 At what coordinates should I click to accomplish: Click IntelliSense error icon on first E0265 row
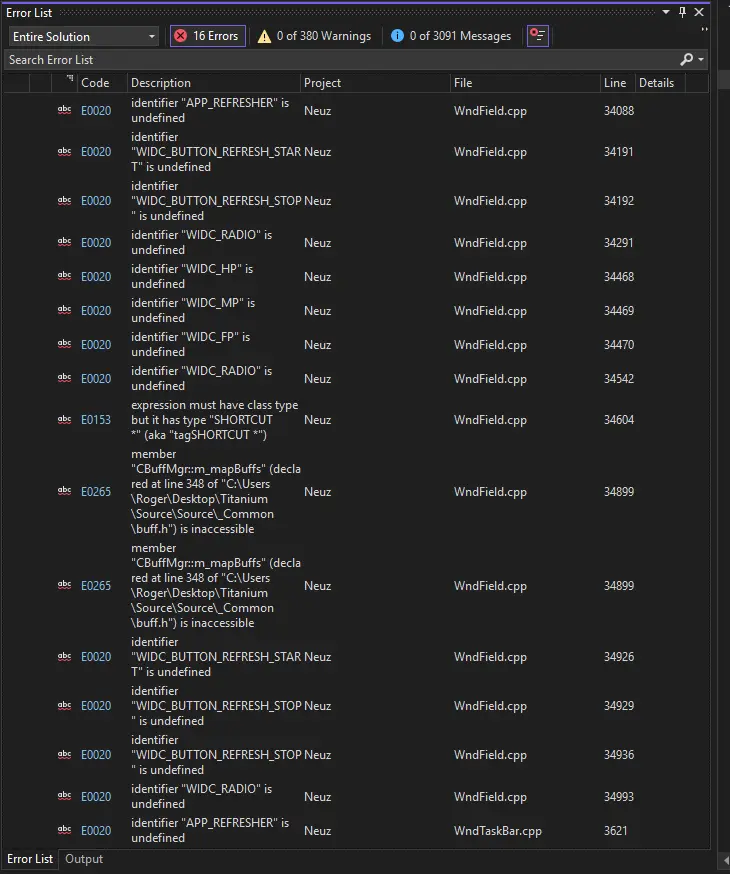[65, 491]
